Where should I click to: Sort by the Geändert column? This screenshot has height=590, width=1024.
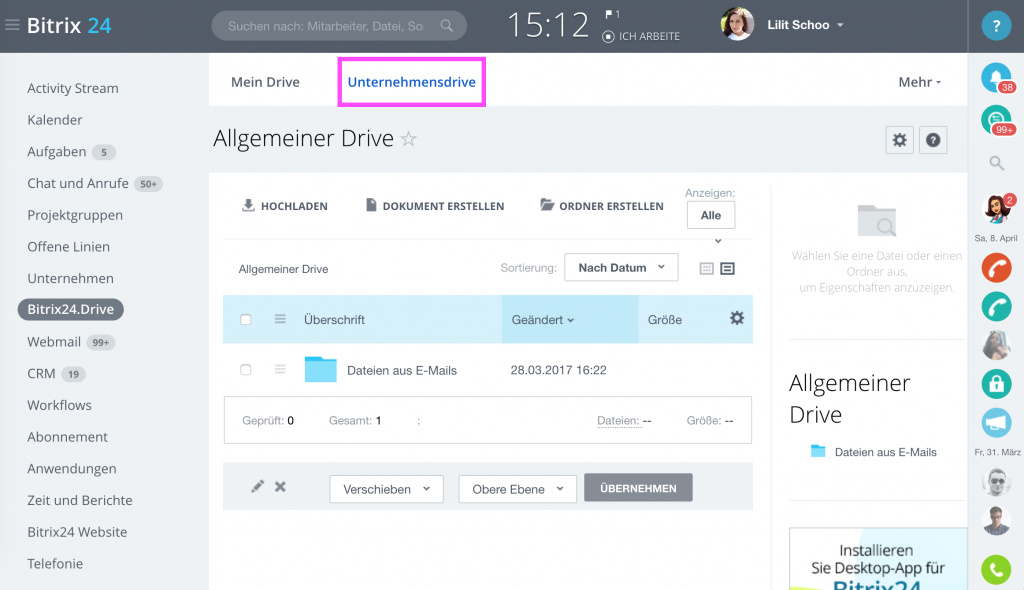543,320
